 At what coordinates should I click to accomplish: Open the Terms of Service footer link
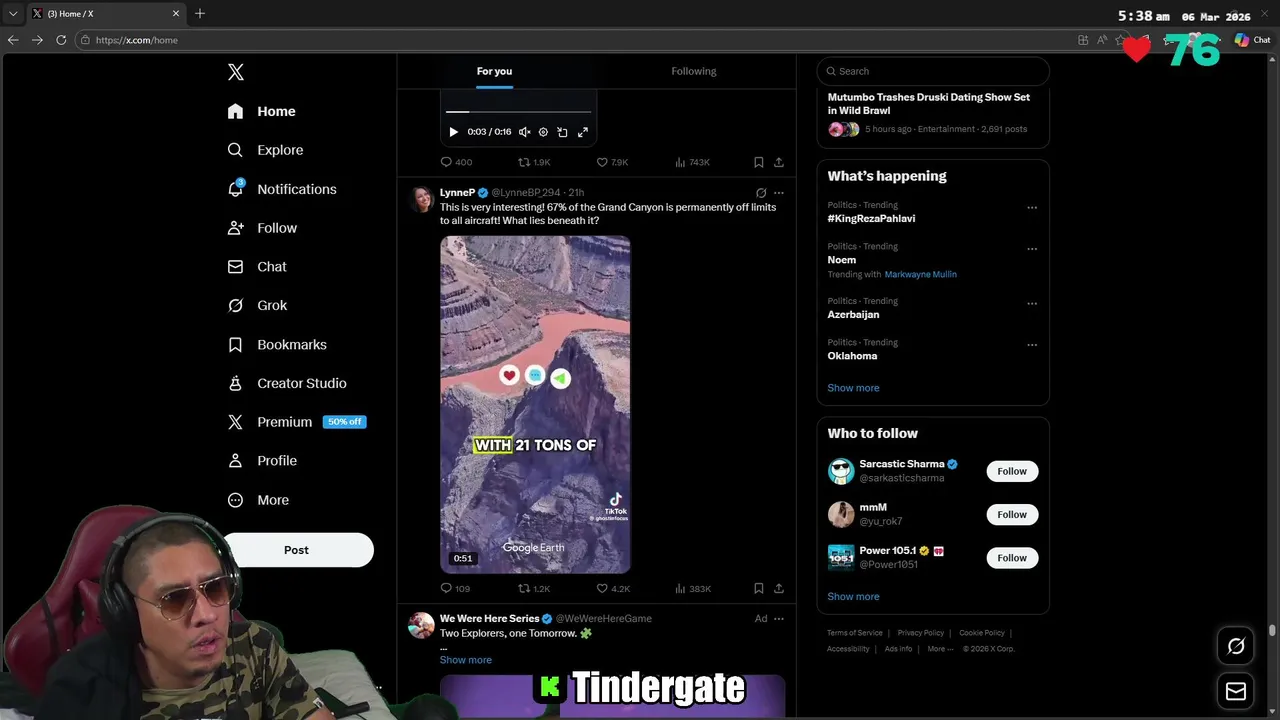[855, 633]
